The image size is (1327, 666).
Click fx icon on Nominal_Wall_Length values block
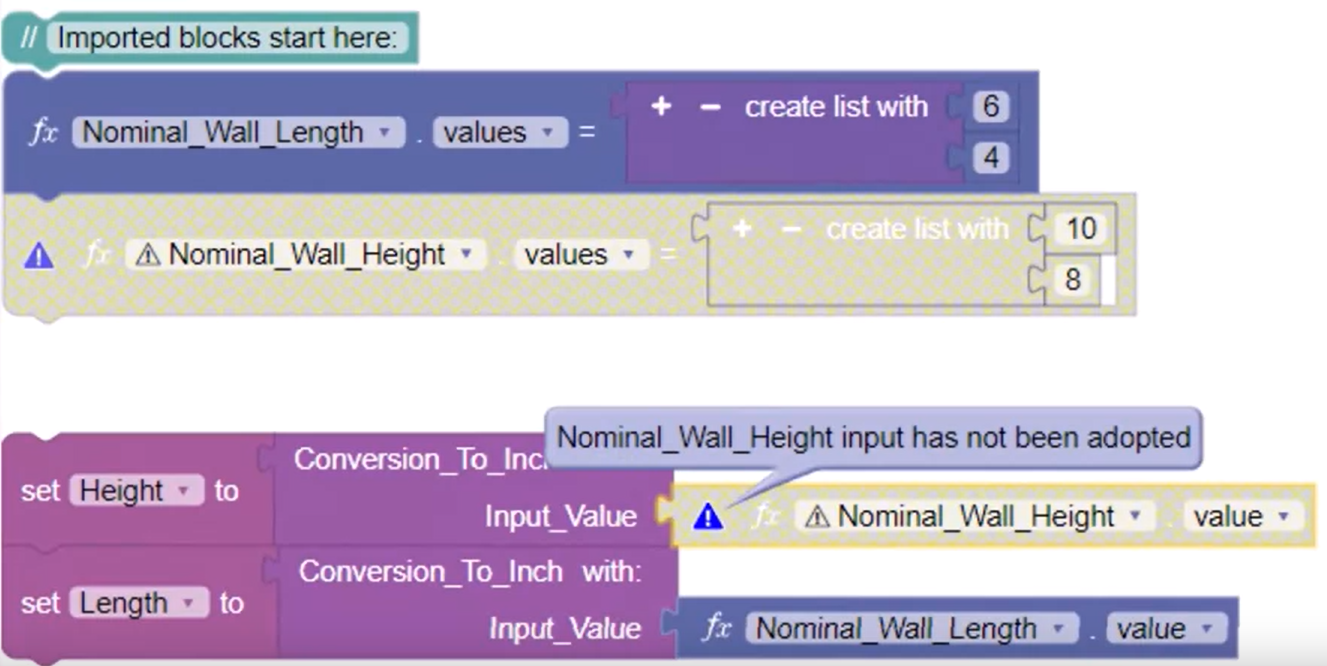coord(43,132)
